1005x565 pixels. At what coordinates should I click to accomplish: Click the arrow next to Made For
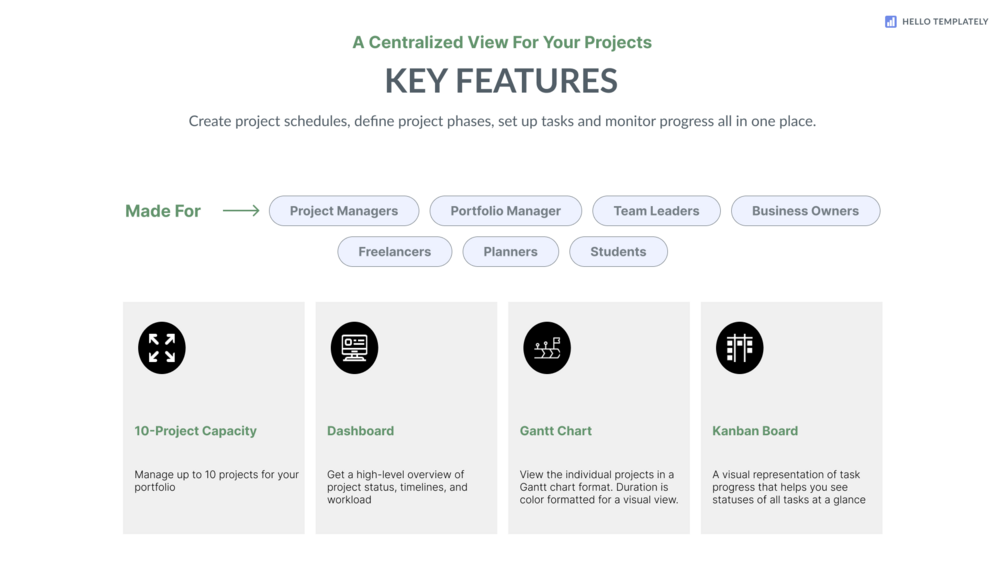(x=241, y=210)
